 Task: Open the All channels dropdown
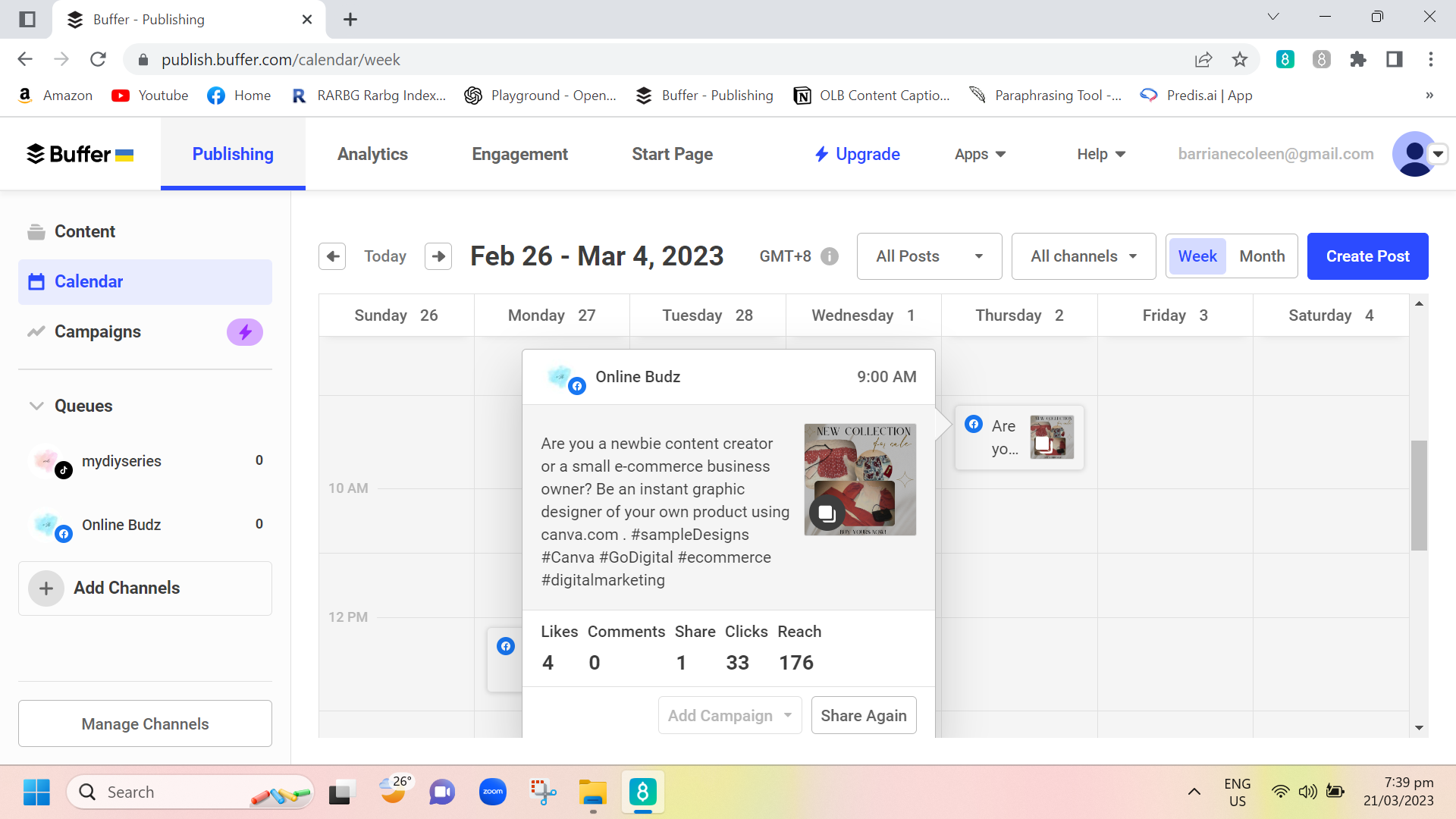pyautogui.click(x=1083, y=256)
